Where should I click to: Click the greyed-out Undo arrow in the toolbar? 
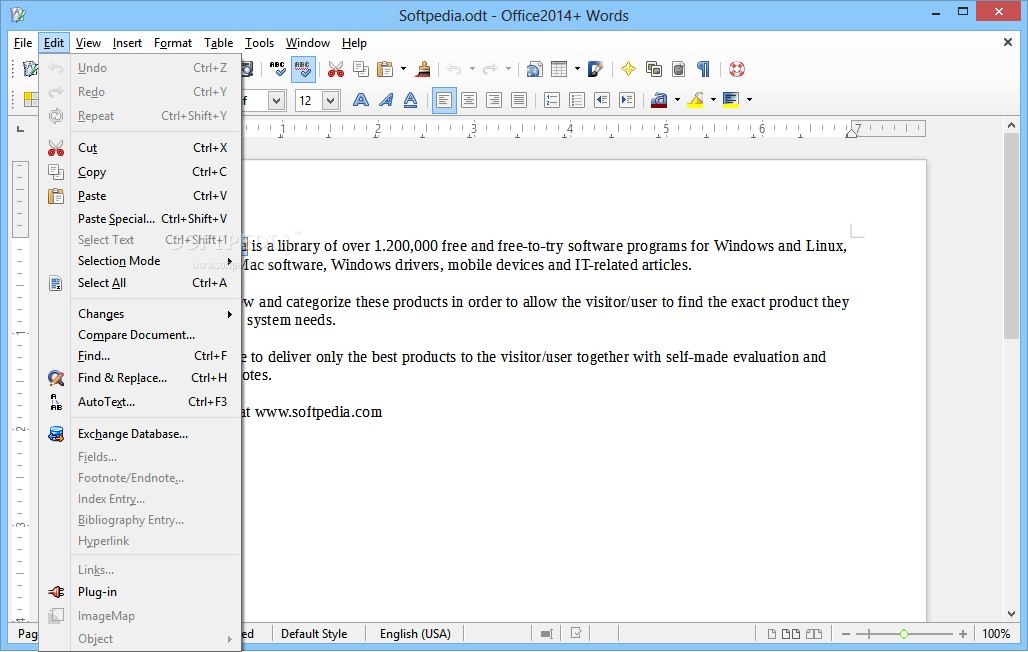(454, 69)
